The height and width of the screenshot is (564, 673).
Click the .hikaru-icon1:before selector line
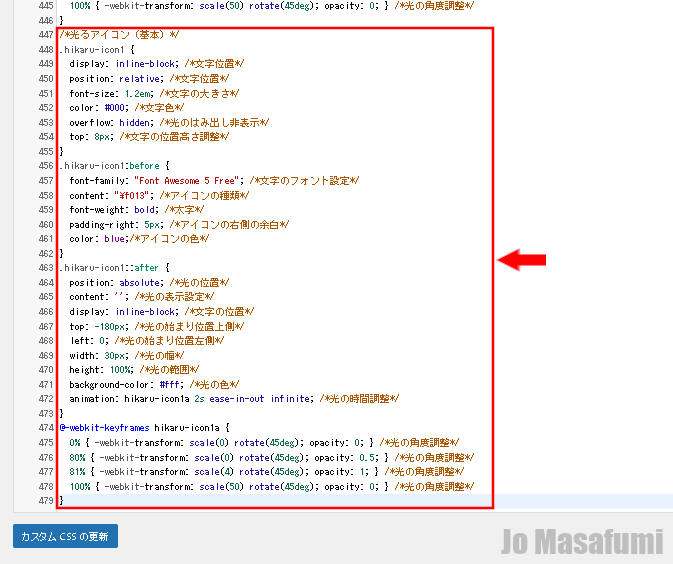[115, 166]
